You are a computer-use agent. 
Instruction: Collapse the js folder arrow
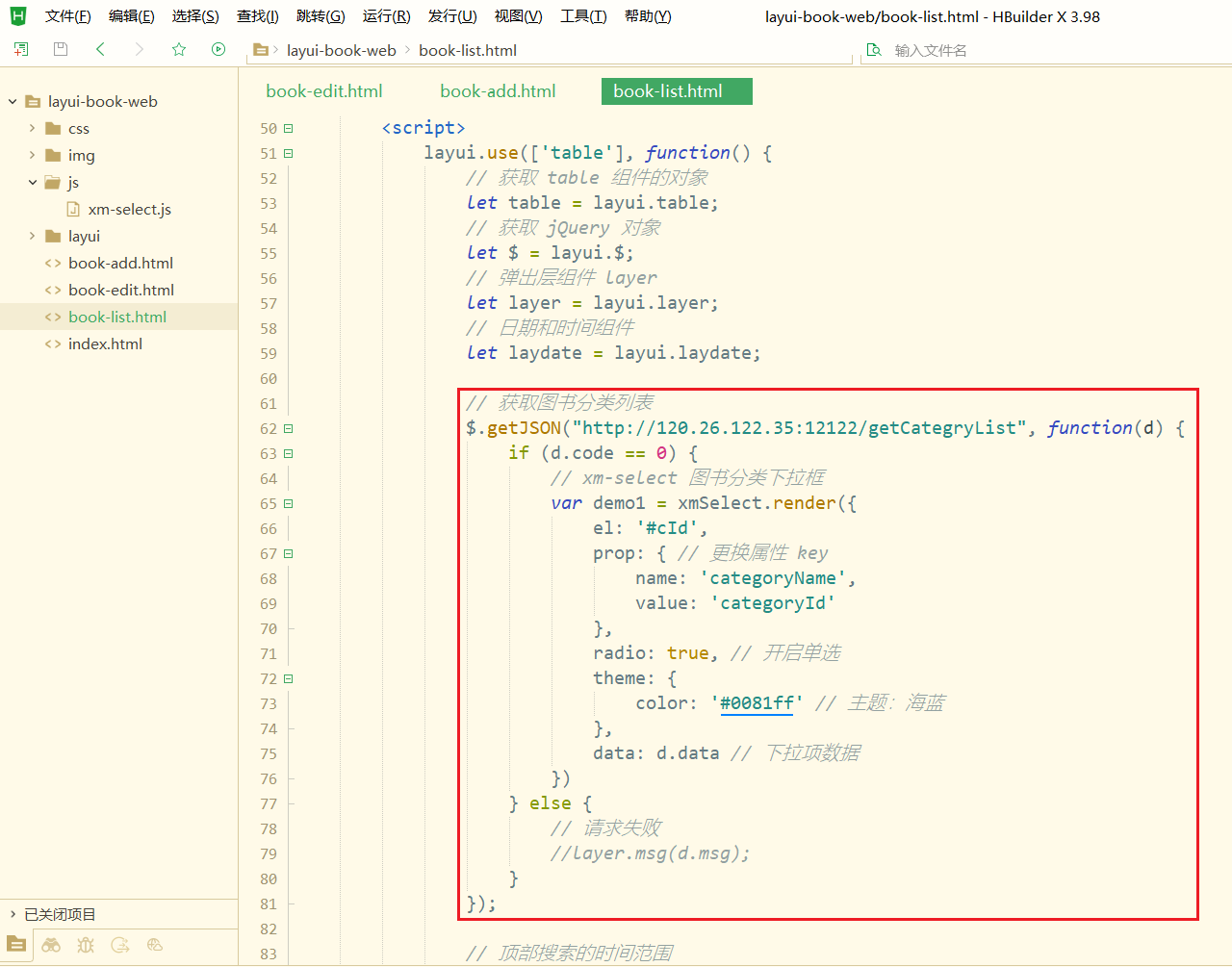pos(32,182)
